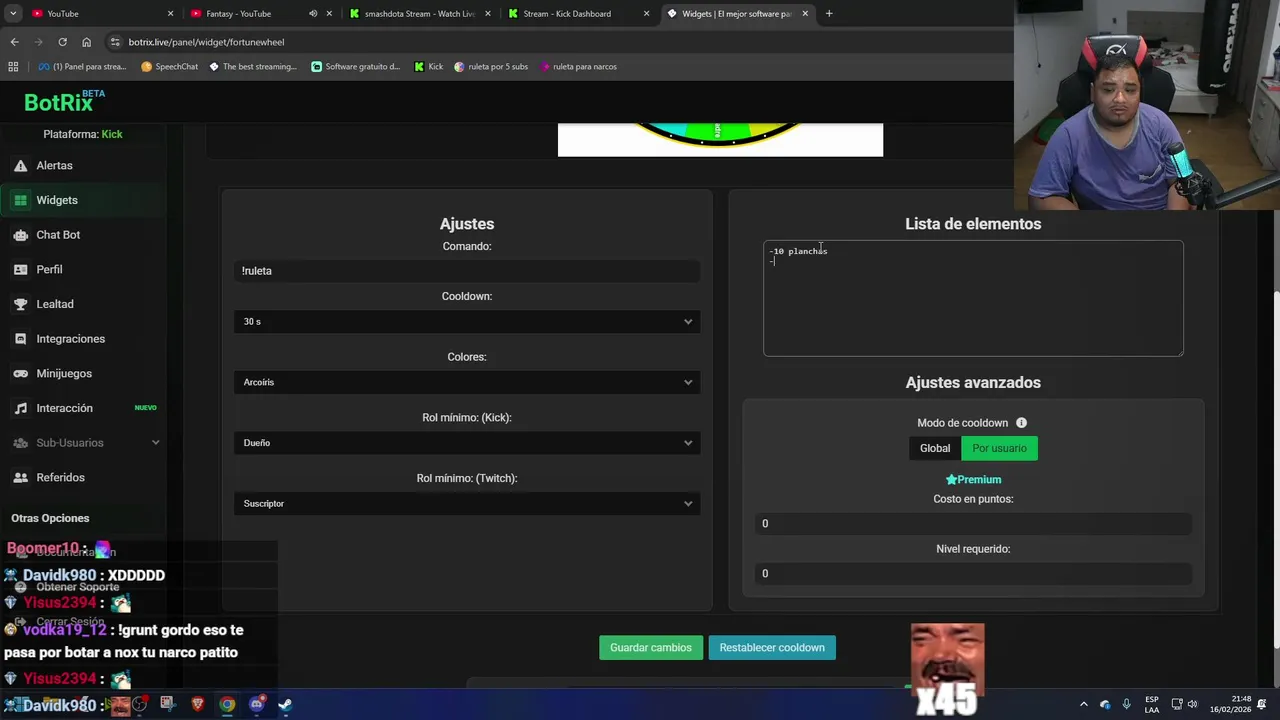The height and width of the screenshot is (720, 1280).
Task: Click the Premium star label
Action: point(973,479)
